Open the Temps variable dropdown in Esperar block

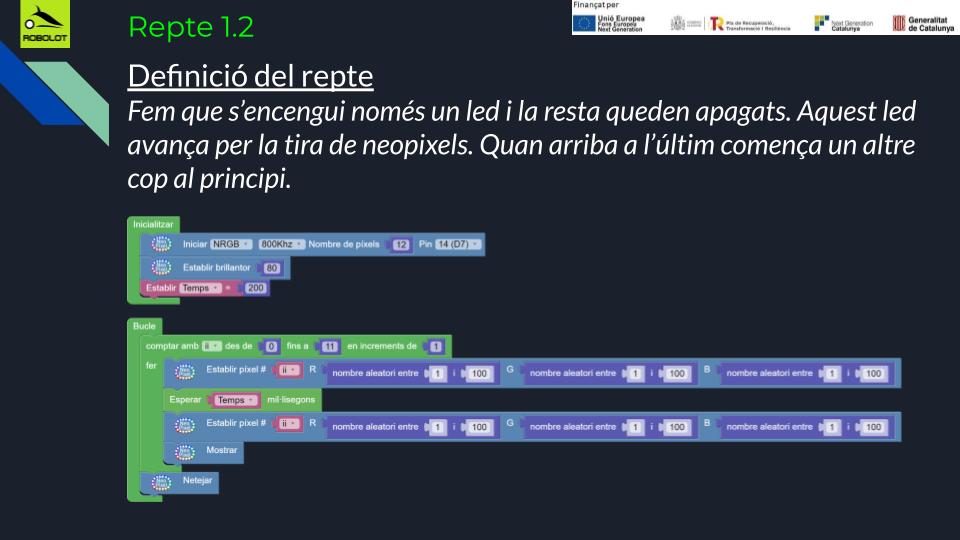(x=234, y=400)
